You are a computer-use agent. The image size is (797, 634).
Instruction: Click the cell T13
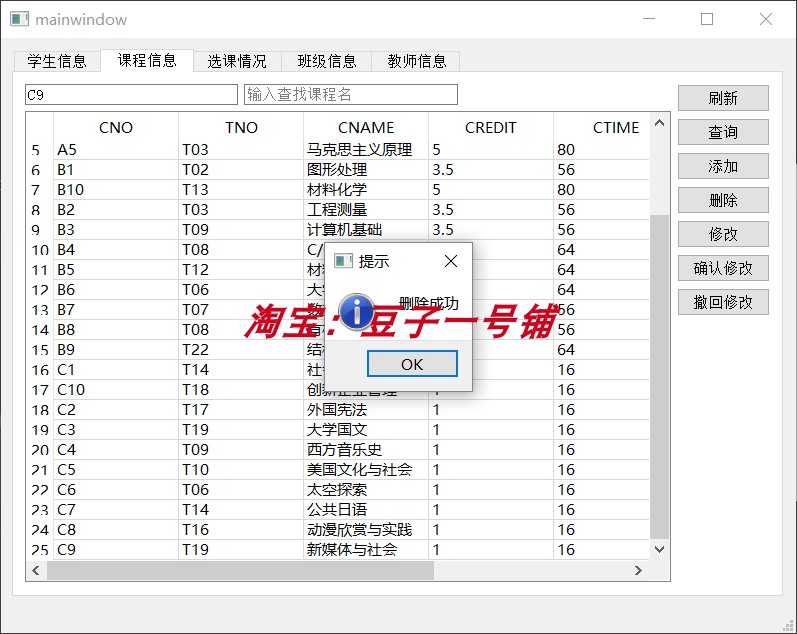point(241,190)
